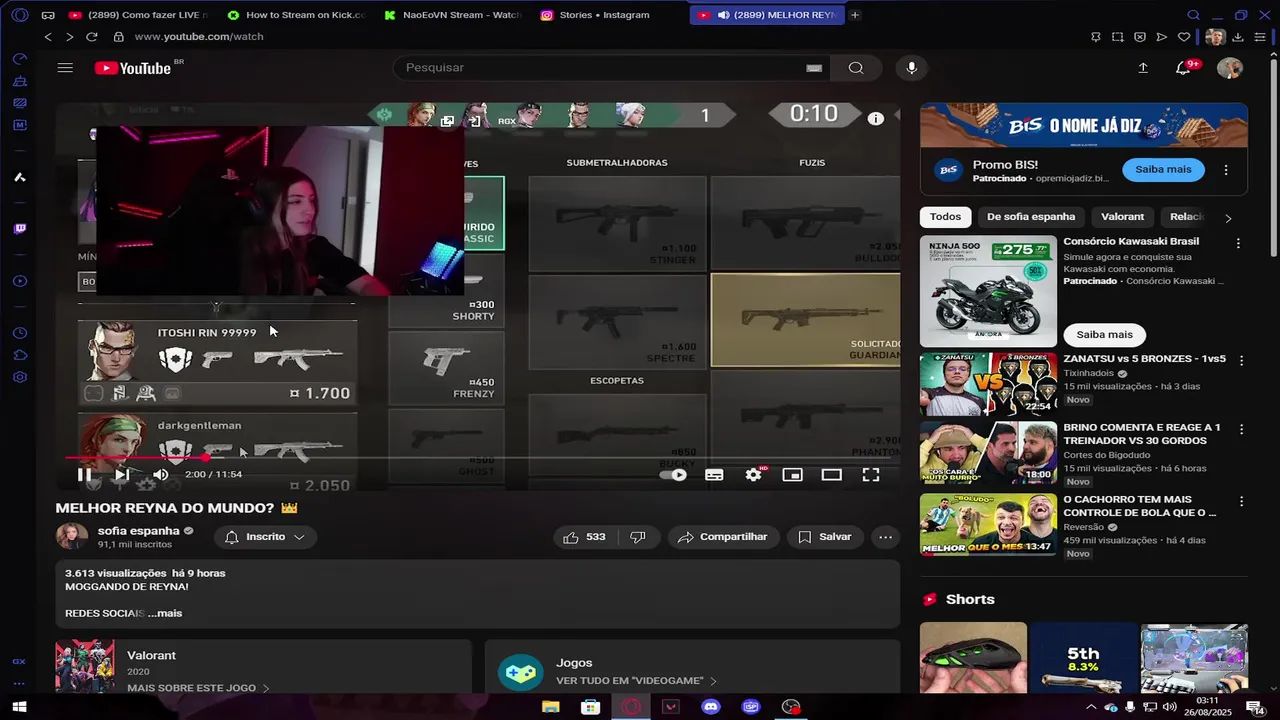Like the video with 533 likes
This screenshot has height=720, width=1280.
(585, 537)
